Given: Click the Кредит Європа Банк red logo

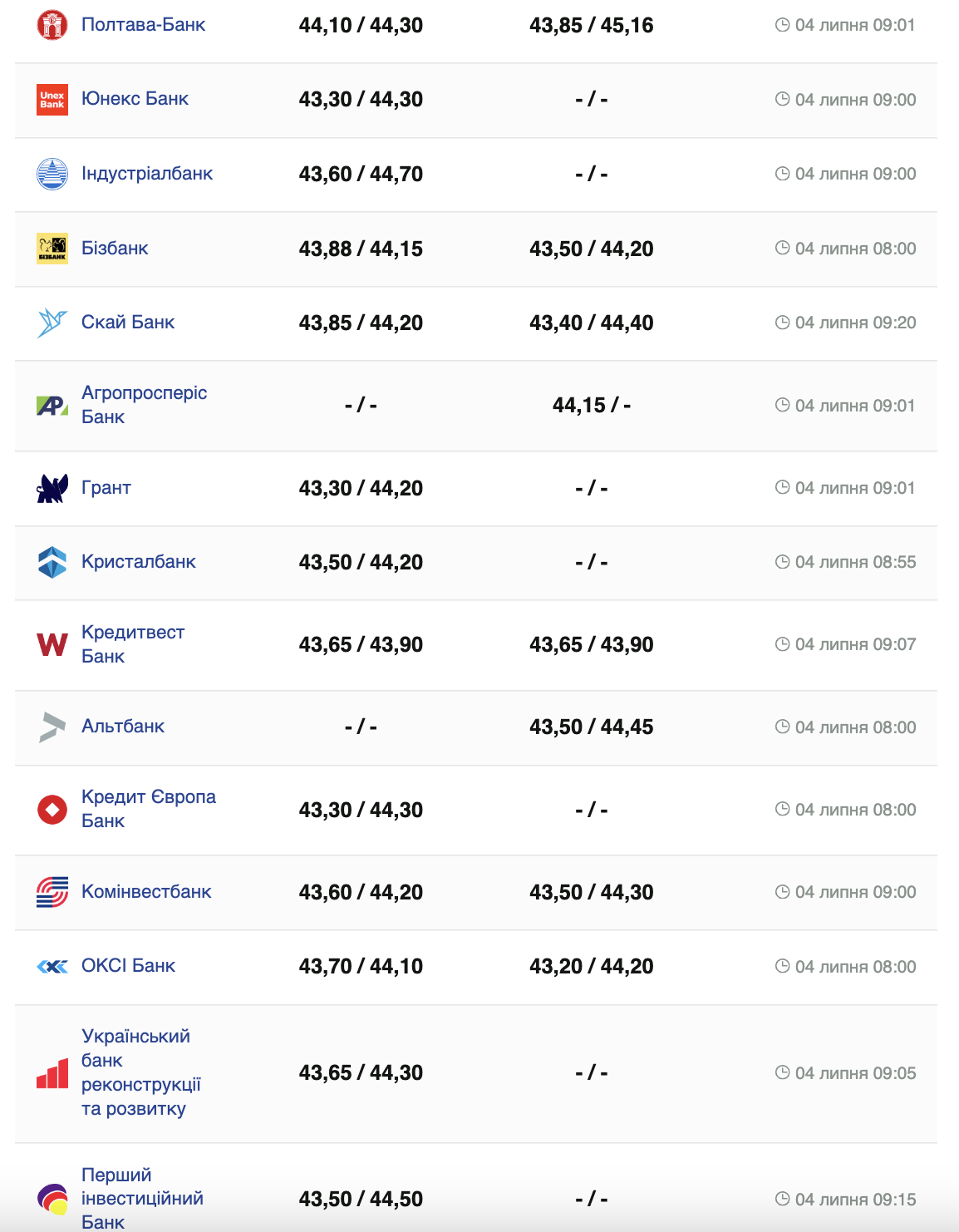Looking at the screenshot, I should [52, 809].
